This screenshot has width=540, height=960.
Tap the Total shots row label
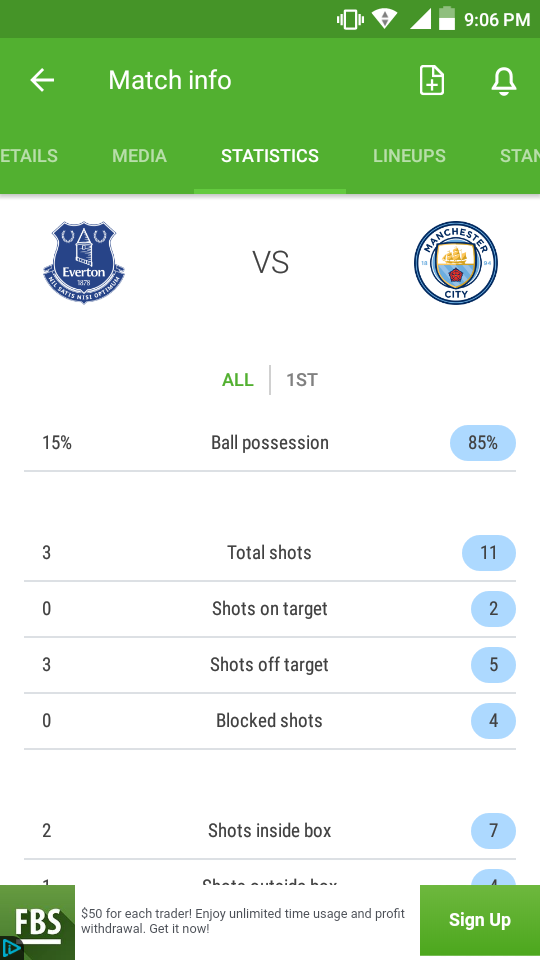point(269,552)
